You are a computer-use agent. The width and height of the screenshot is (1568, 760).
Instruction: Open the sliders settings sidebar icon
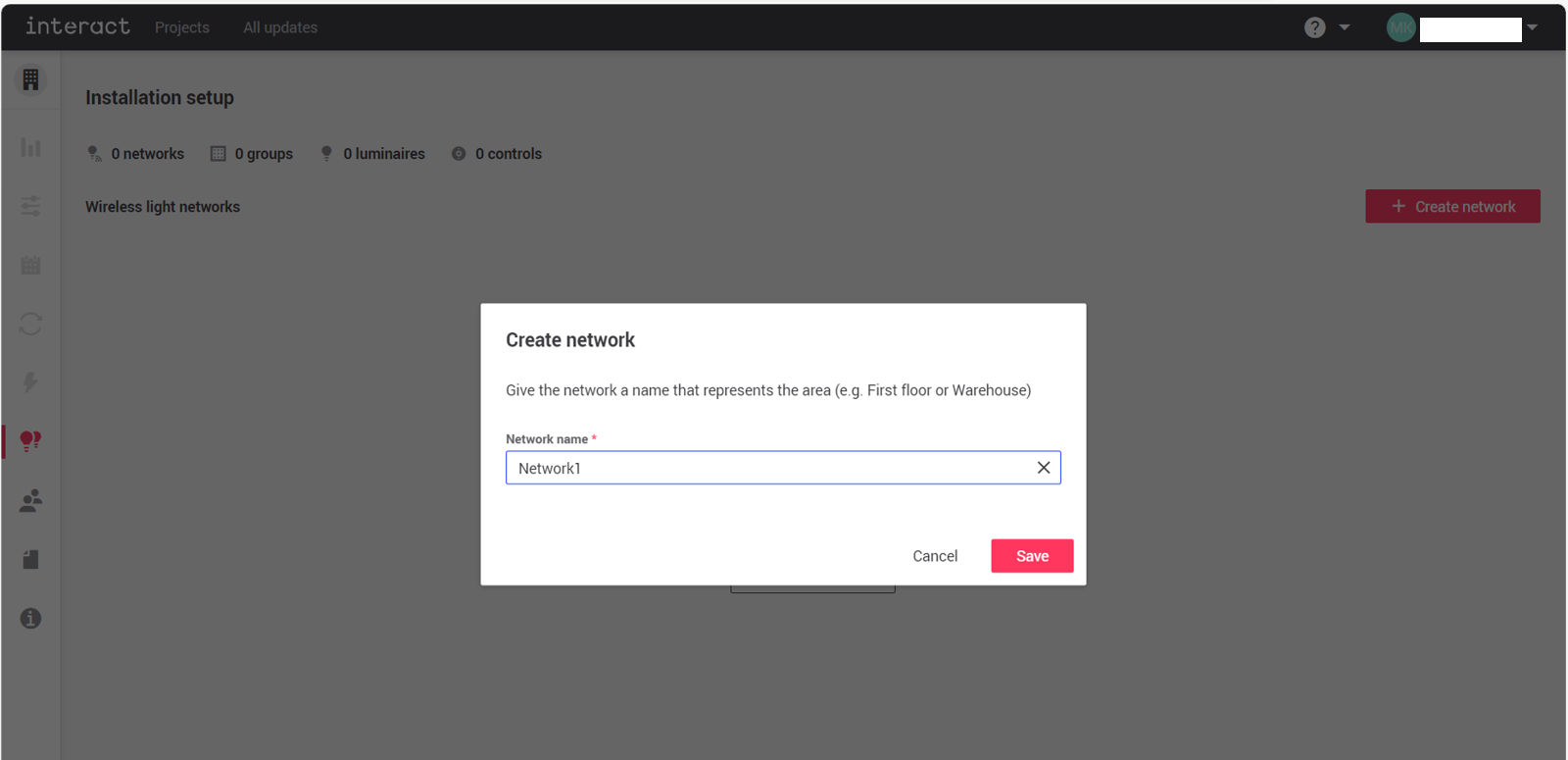(30, 206)
